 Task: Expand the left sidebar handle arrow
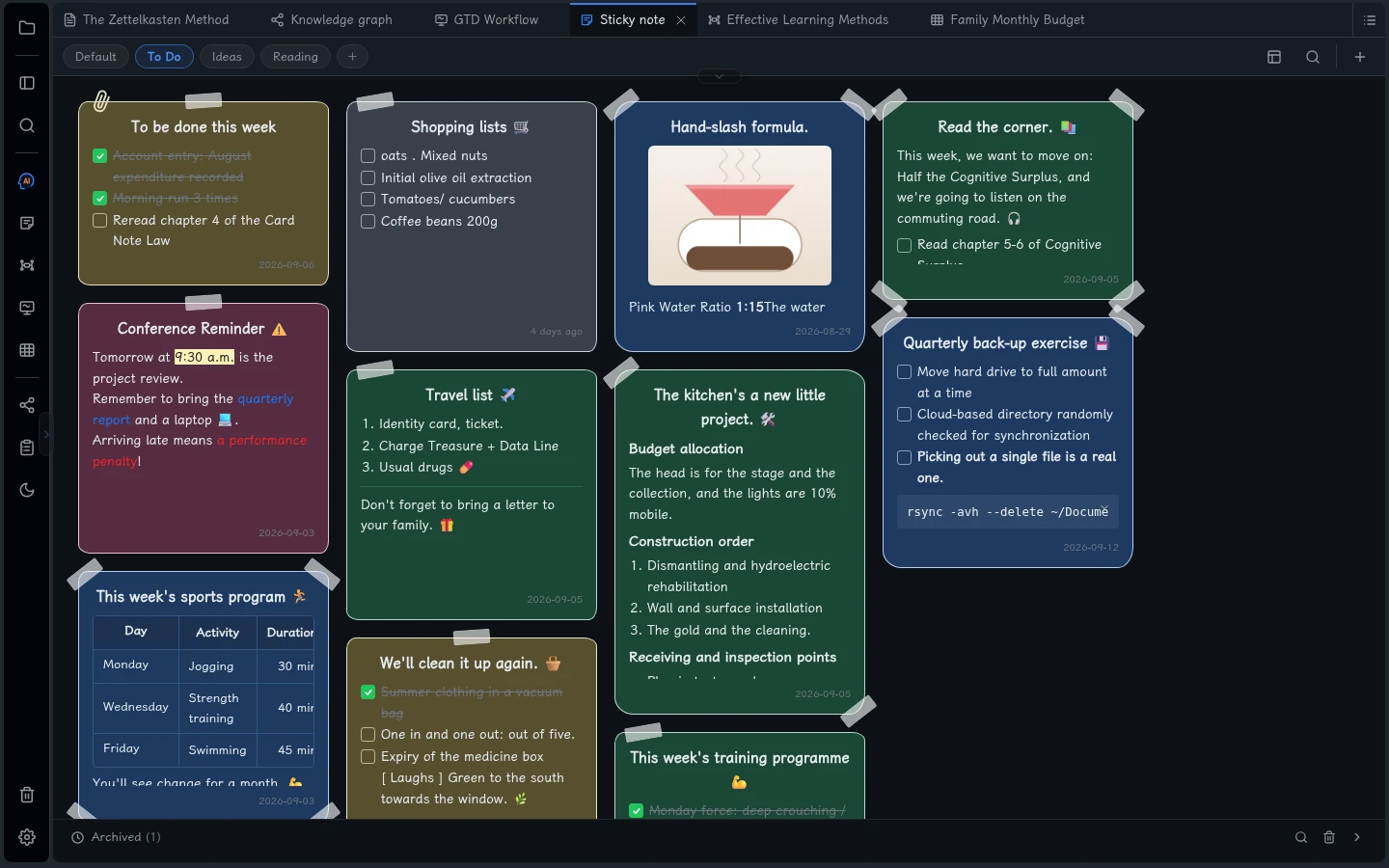click(45, 434)
